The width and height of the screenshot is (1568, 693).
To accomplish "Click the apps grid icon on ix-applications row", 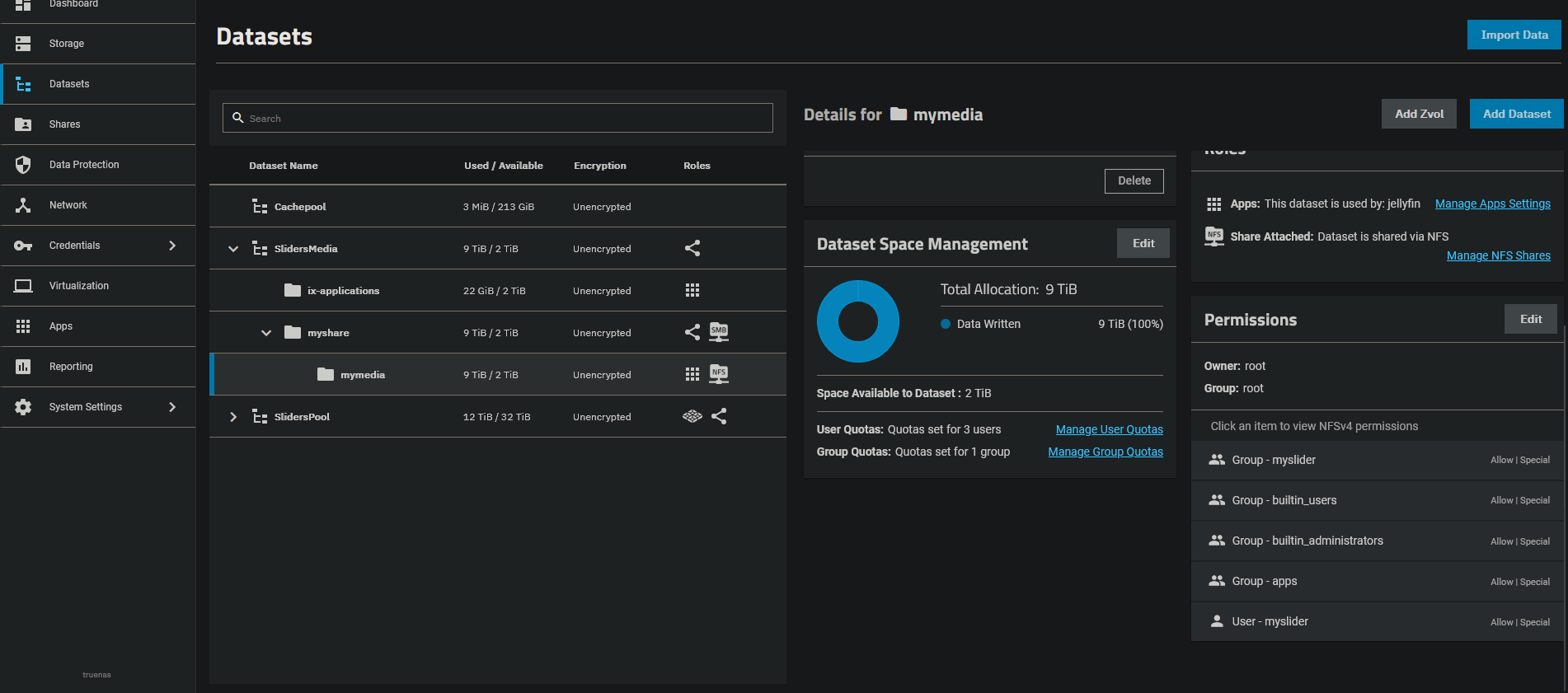I will click(692, 290).
